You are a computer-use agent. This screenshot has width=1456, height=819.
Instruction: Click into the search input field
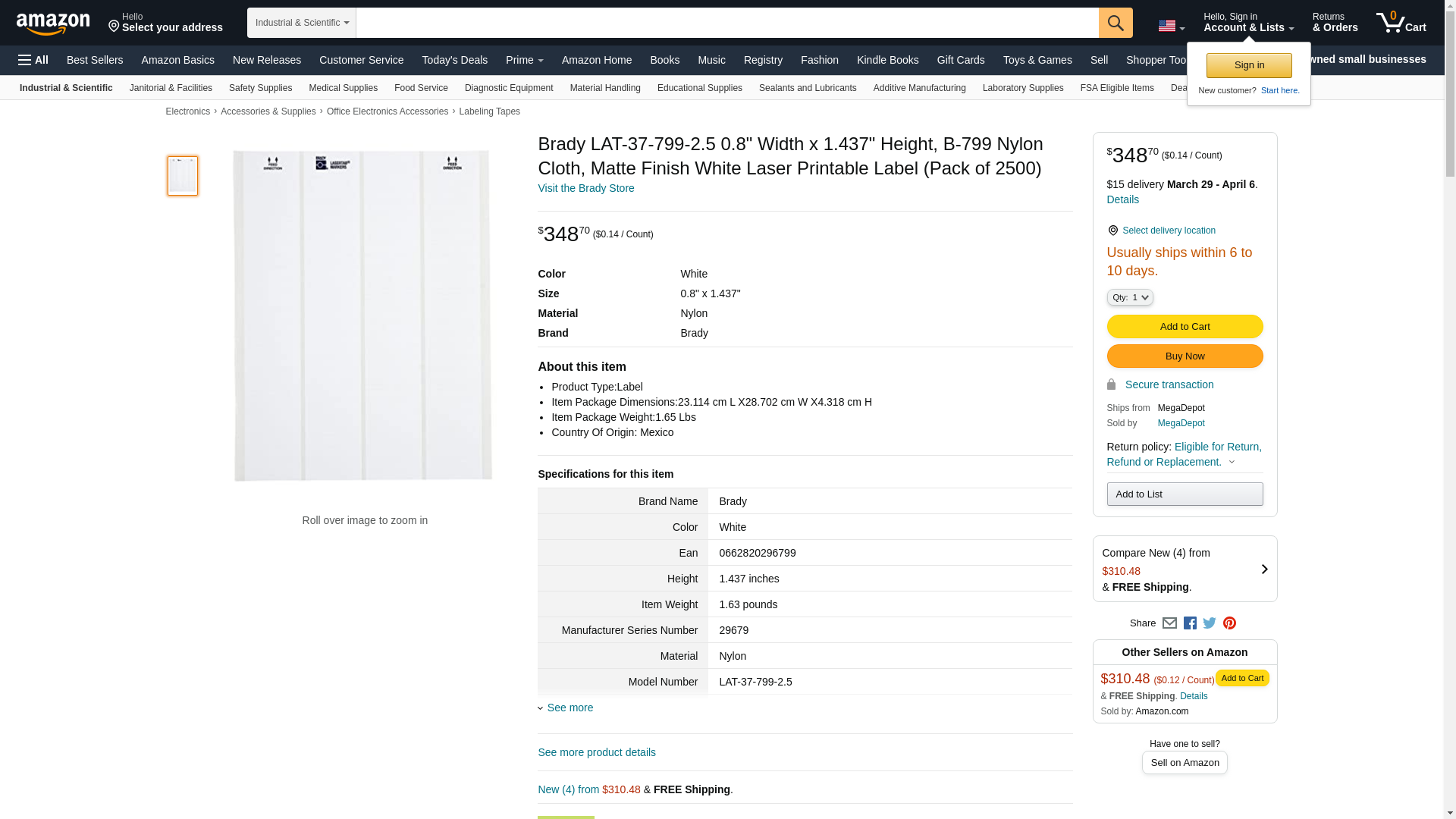click(x=726, y=23)
